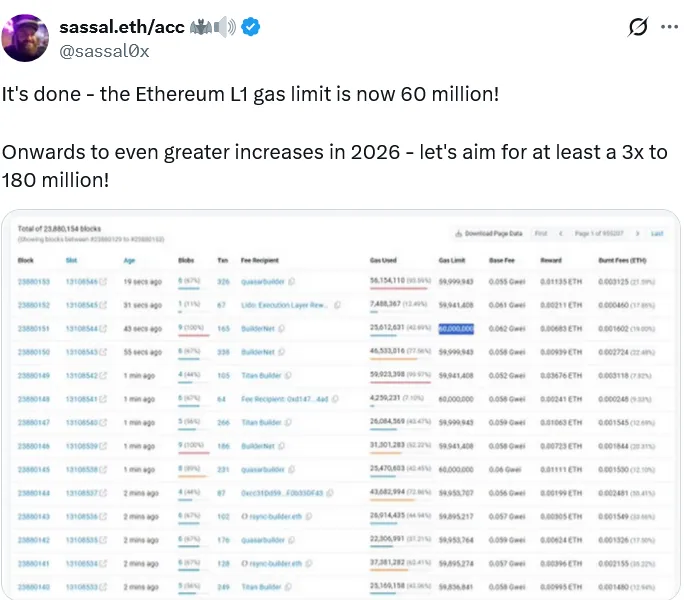Click Download Page Data in the screenshot
This screenshot has height=600, width=684.
tap(489, 233)
